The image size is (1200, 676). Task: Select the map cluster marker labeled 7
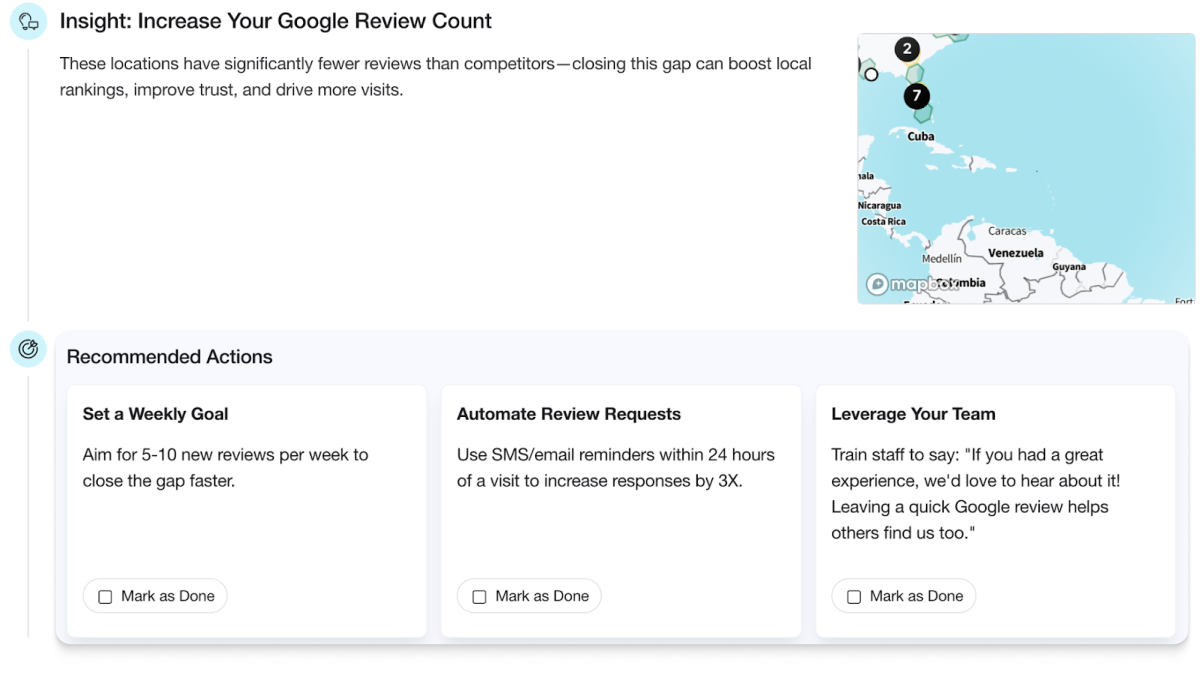916,97
